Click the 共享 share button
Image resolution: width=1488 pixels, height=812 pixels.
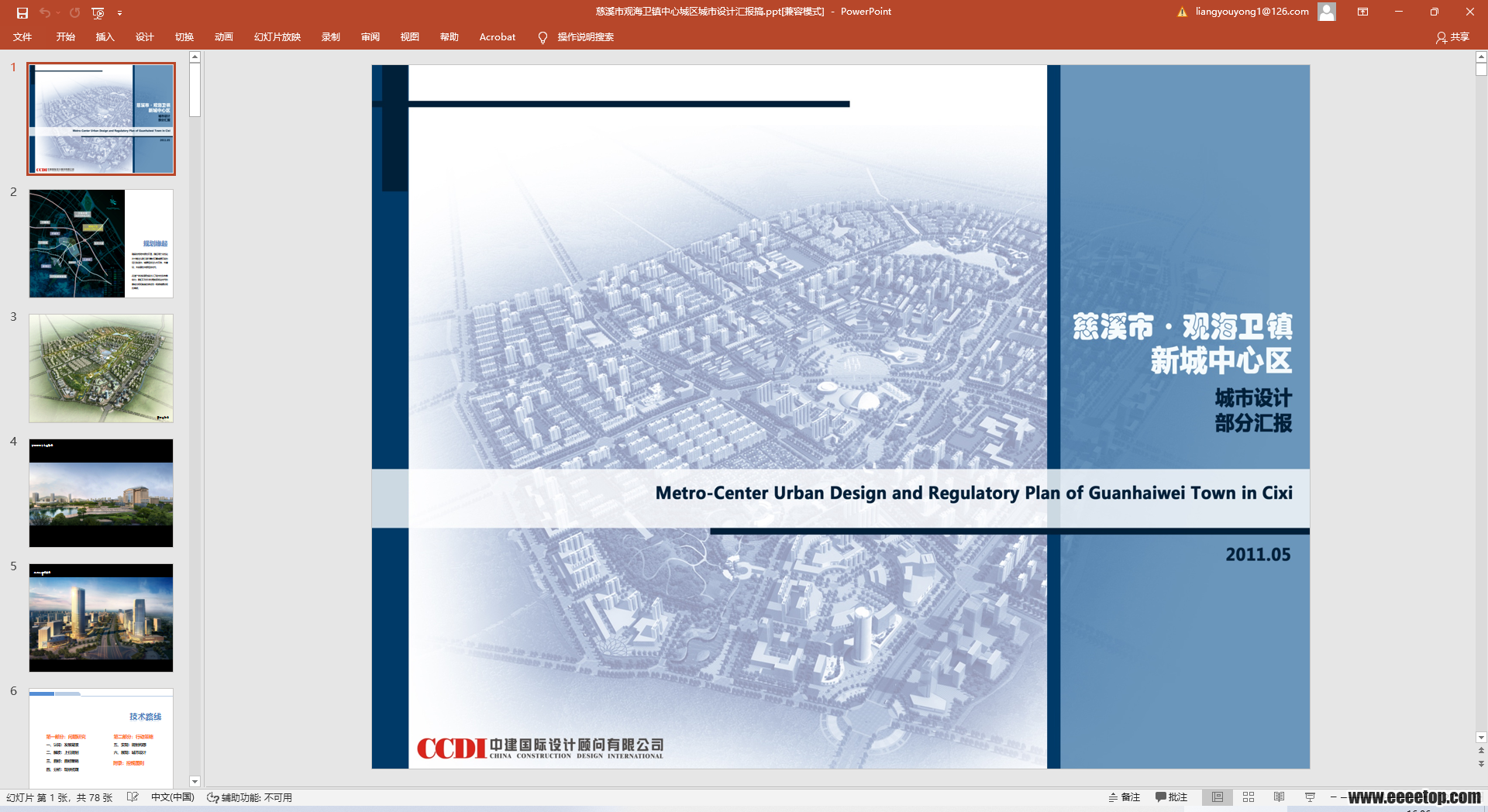click(x=1452, y=36)
